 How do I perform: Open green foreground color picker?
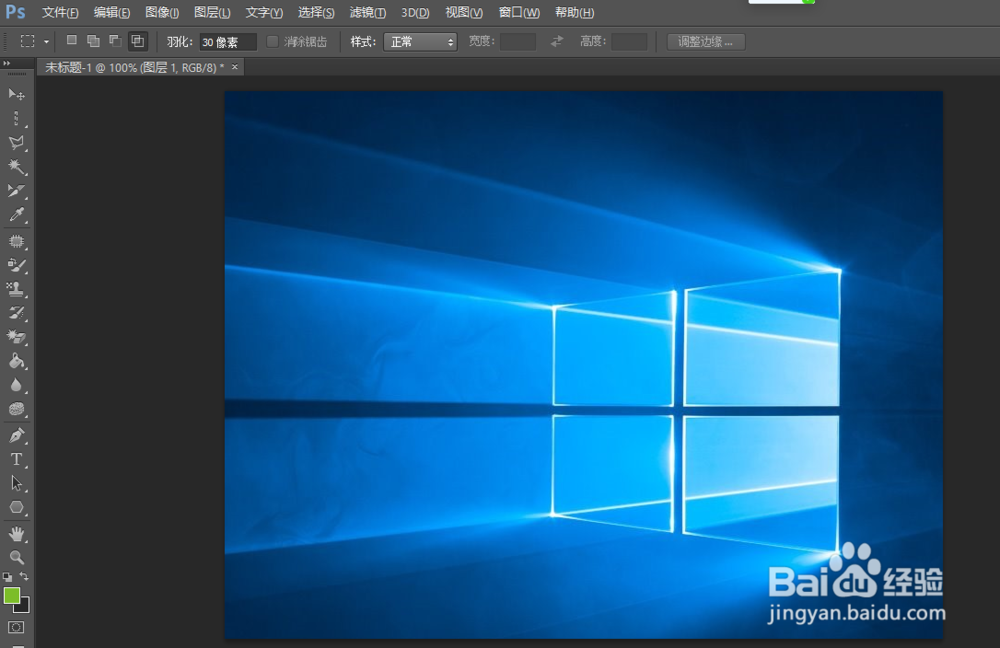coord(11,595)
